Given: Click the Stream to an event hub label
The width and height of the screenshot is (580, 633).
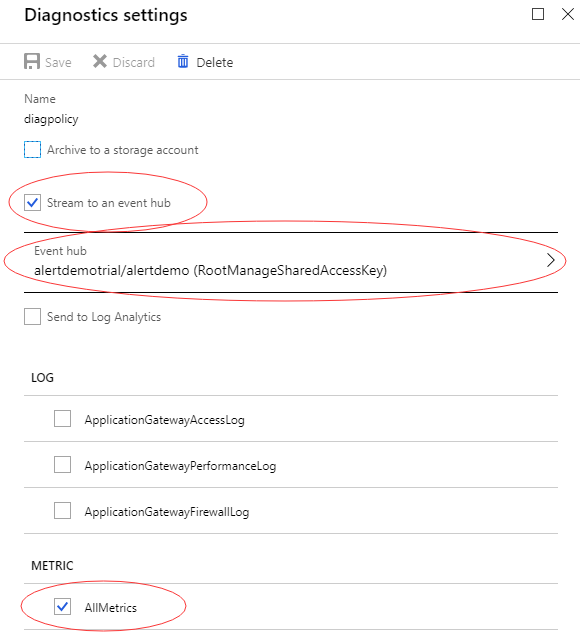Looking at the screenshot, I should 109,203.
